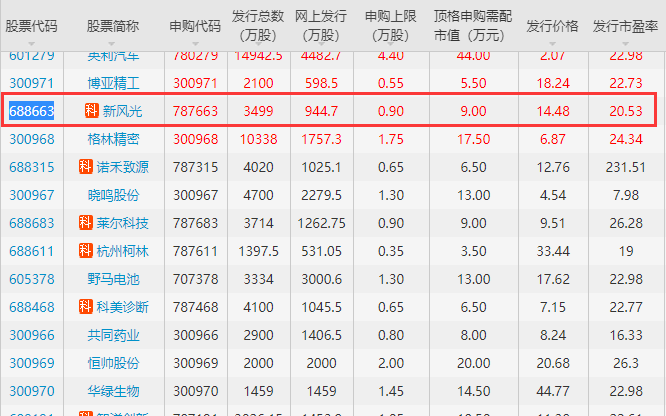Sort by 股票代码 column header
Screen dimensions: 666x416
point(31,26)
